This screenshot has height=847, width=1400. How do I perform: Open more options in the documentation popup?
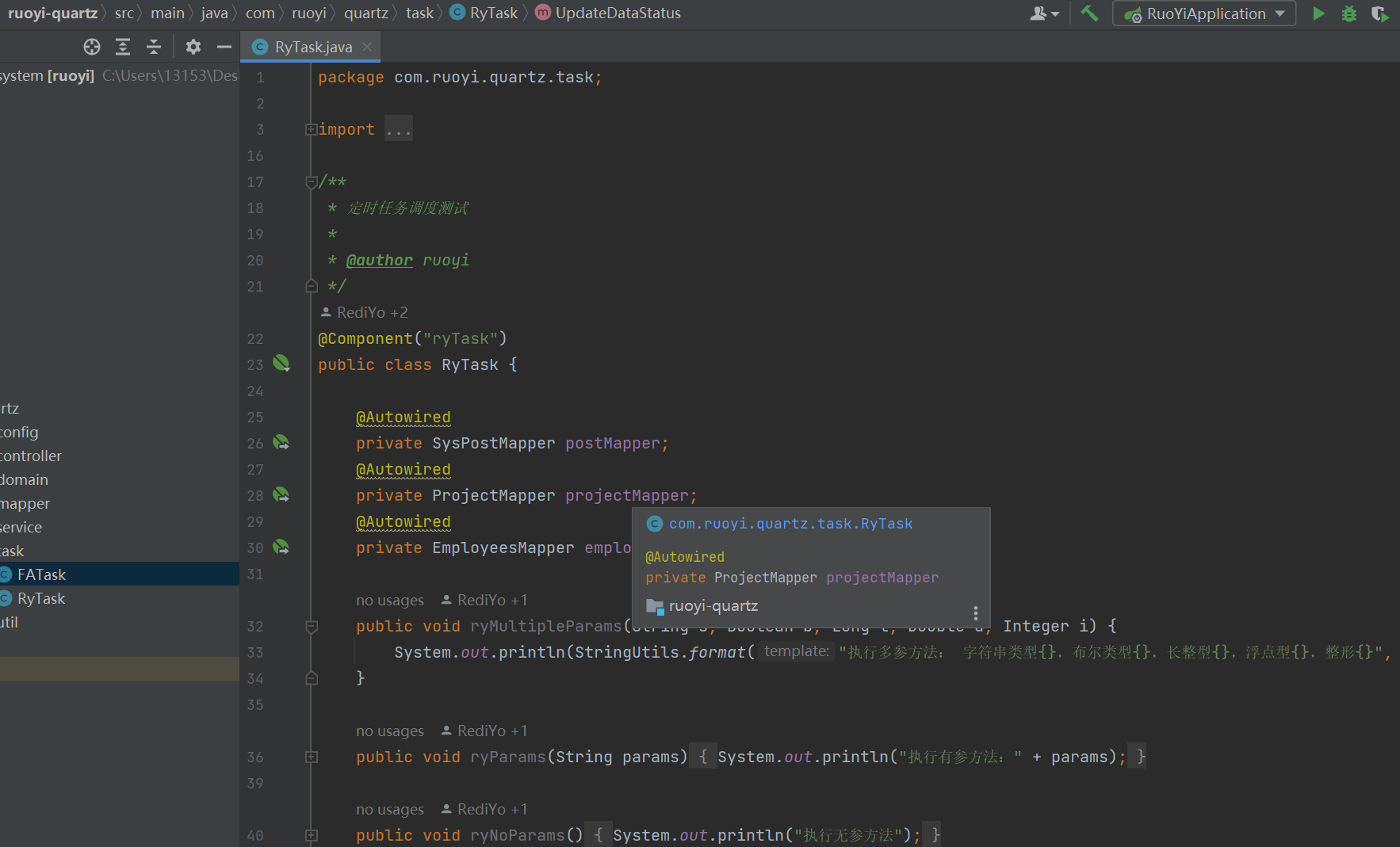click(975, 612)
